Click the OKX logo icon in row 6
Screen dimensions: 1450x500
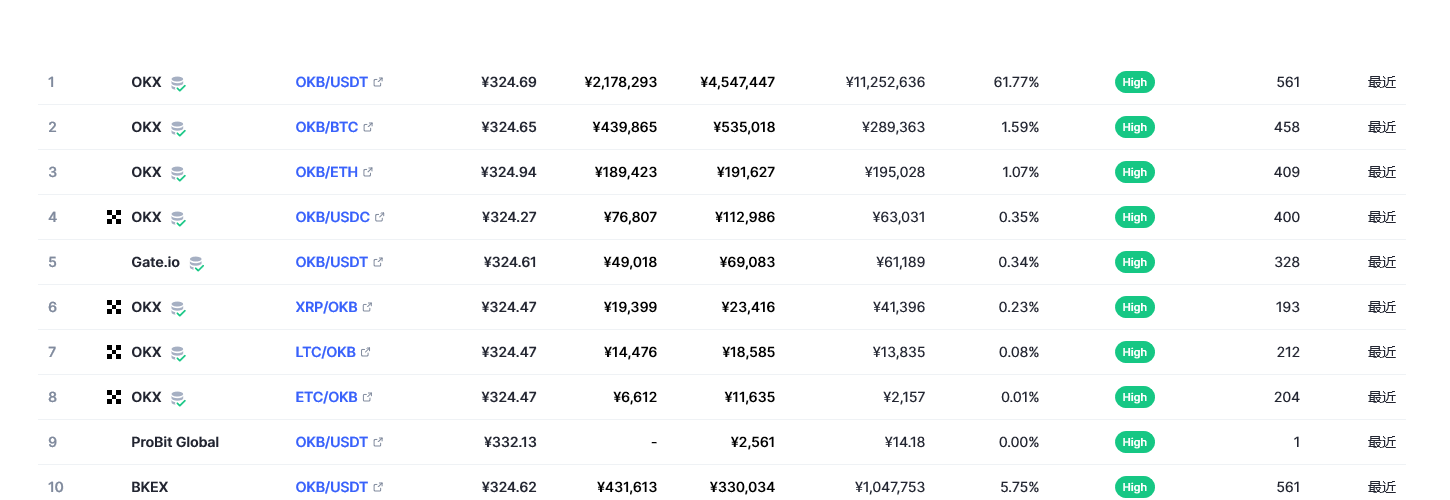click(x=114, y=307)
